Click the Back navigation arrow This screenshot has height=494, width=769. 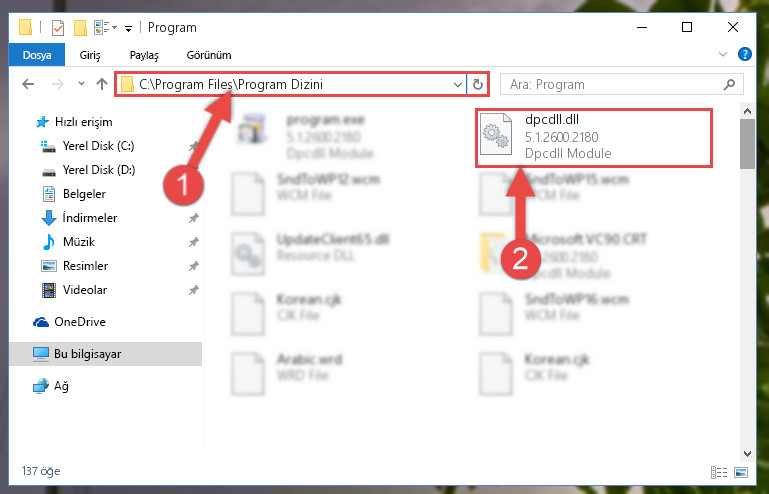click(x=28, y=84)
